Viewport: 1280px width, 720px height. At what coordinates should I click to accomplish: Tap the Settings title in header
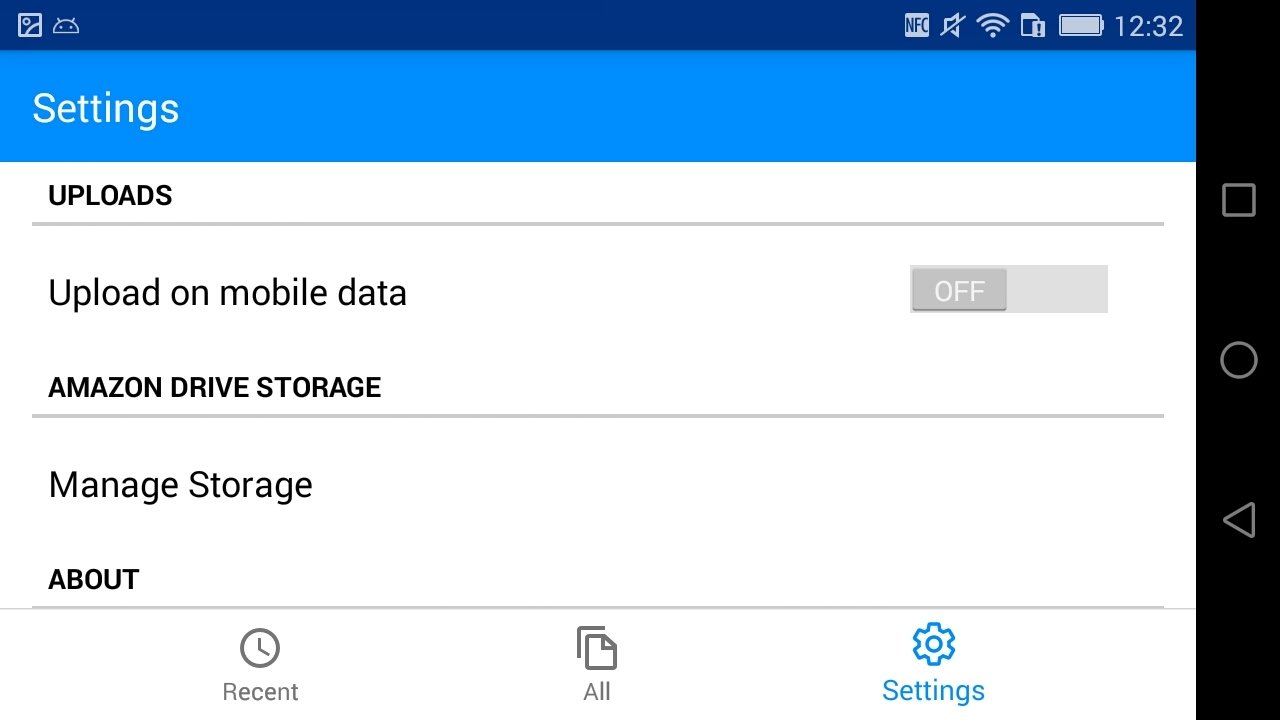pyautogui.click(x=106, y=108)
